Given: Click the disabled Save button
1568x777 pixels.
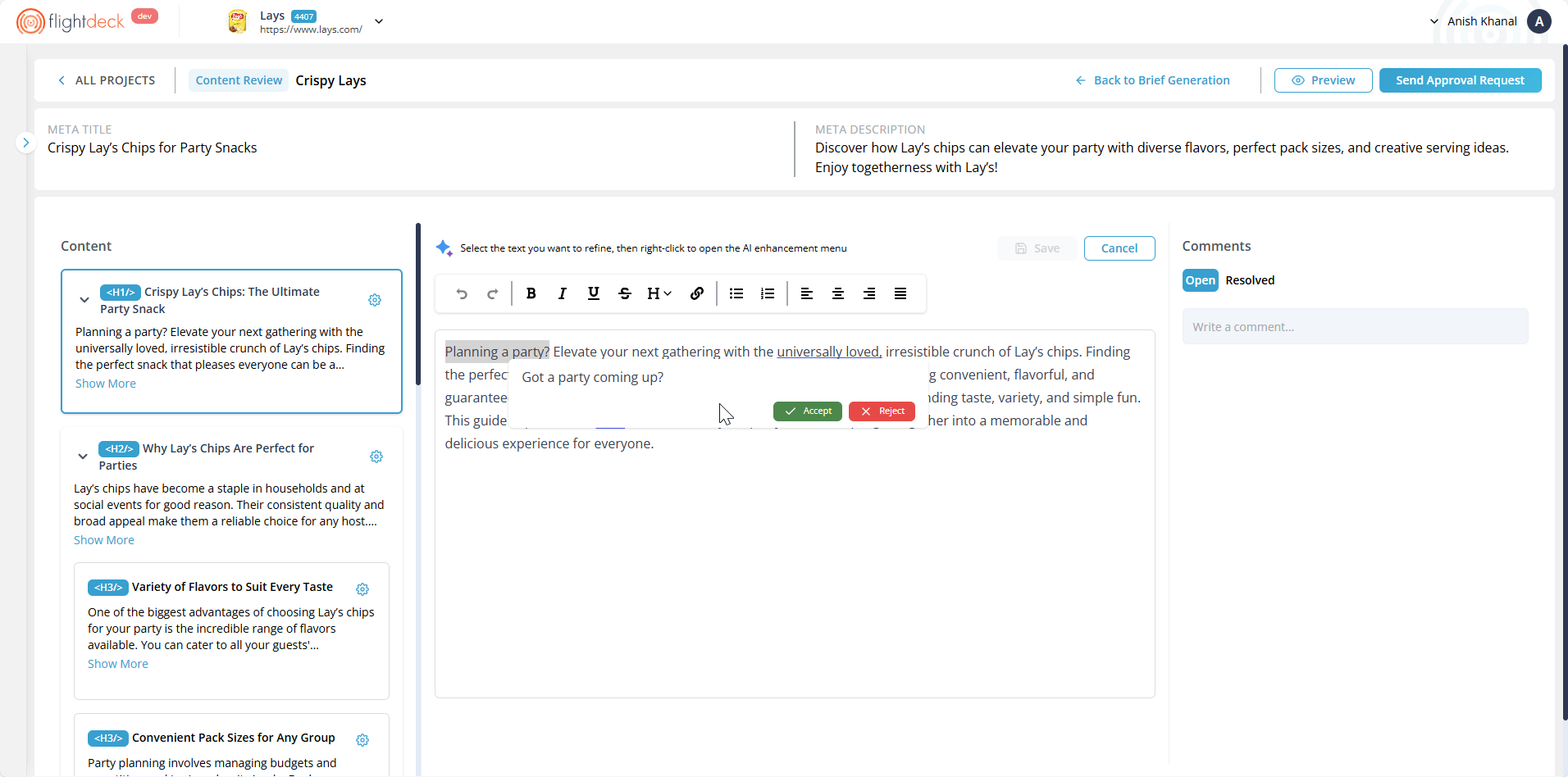Looking at the screenshot, I should coord(1037,248).
